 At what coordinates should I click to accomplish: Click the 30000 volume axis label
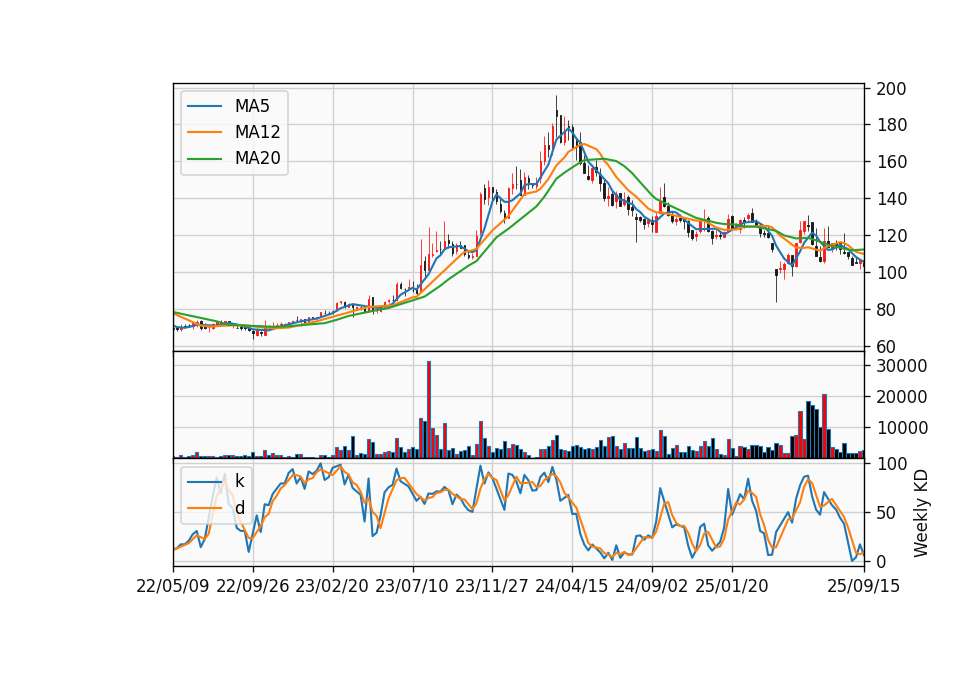coord(901,366)
